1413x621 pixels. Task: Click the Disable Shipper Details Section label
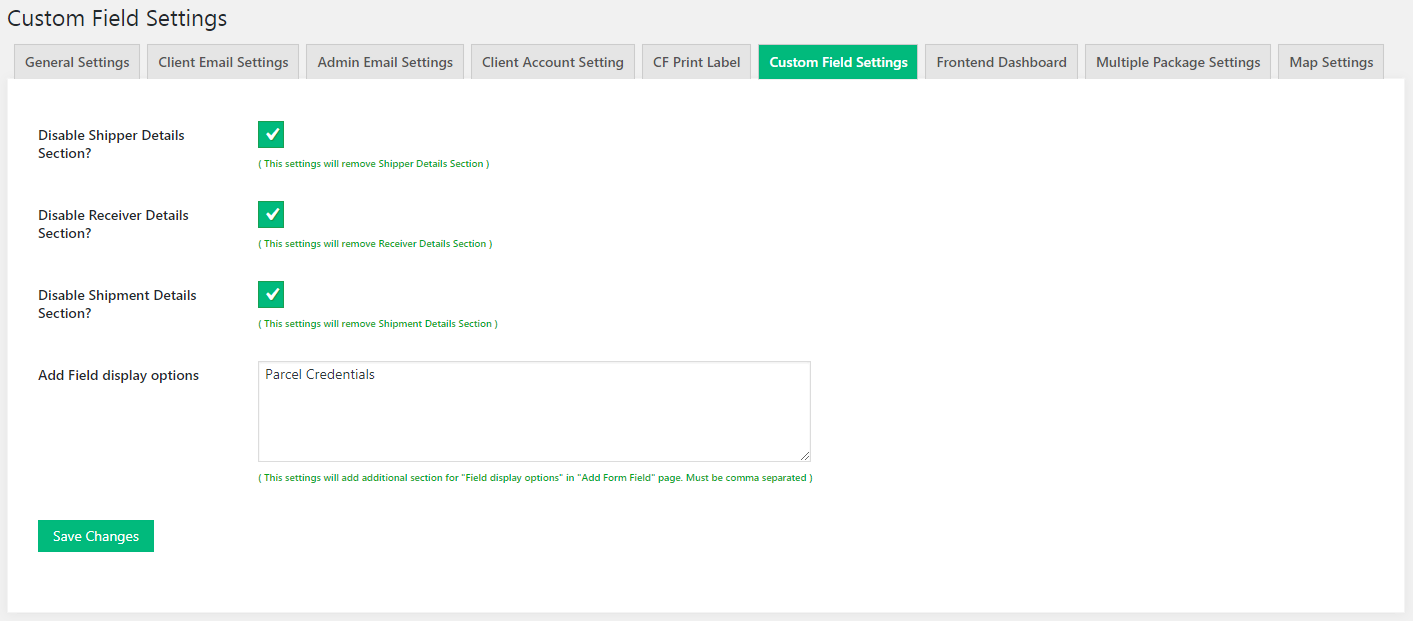pyautogui.click(x=111, y=144)
